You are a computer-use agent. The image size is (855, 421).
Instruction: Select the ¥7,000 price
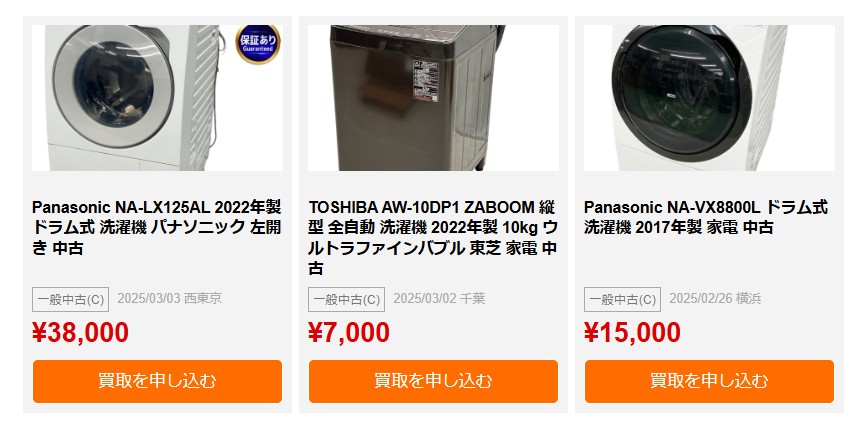pyautogui.click(x=349, y=333)
